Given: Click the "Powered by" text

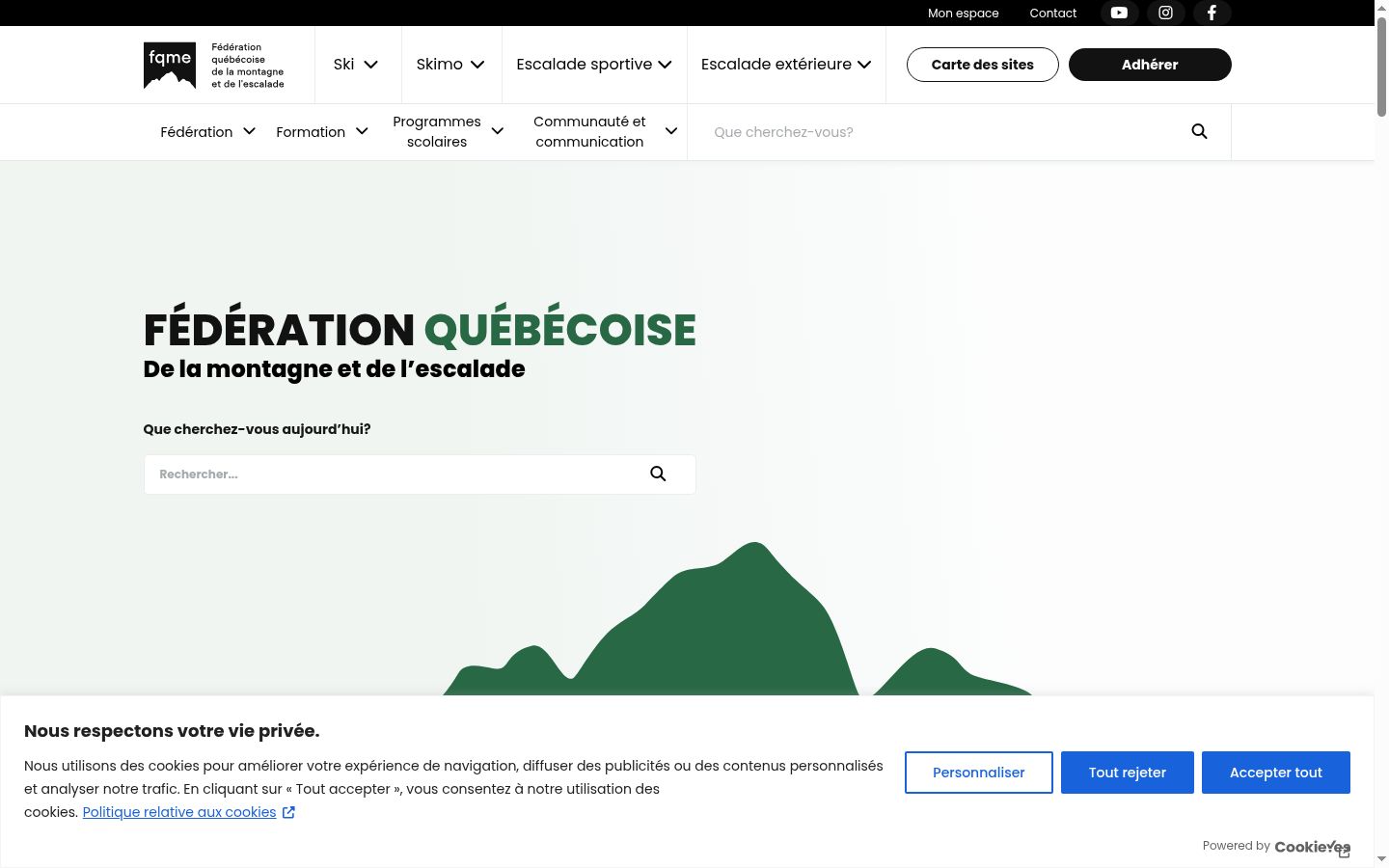Looking at the screenshot, I should coord(1236,846).
